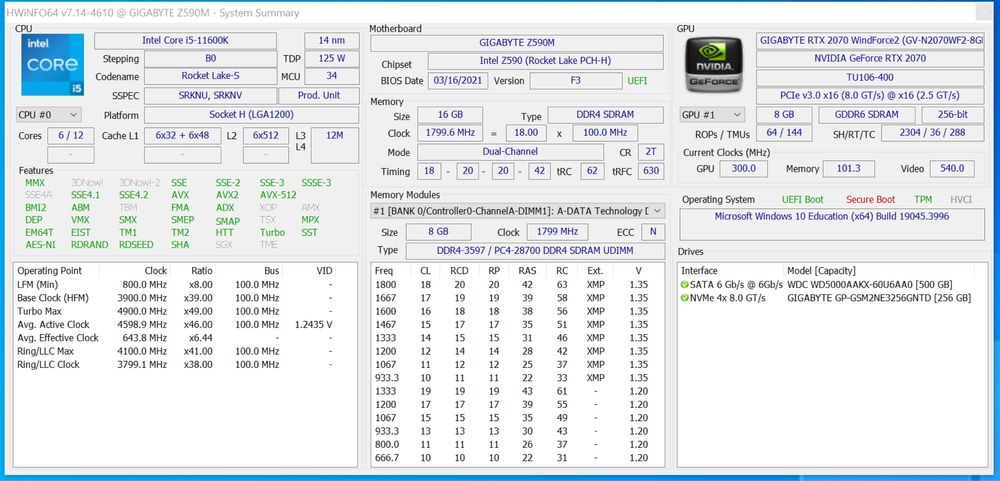The image size is (1000, 481).
Task: Select the Turbo feature label
Action: [x=272, y=232]
